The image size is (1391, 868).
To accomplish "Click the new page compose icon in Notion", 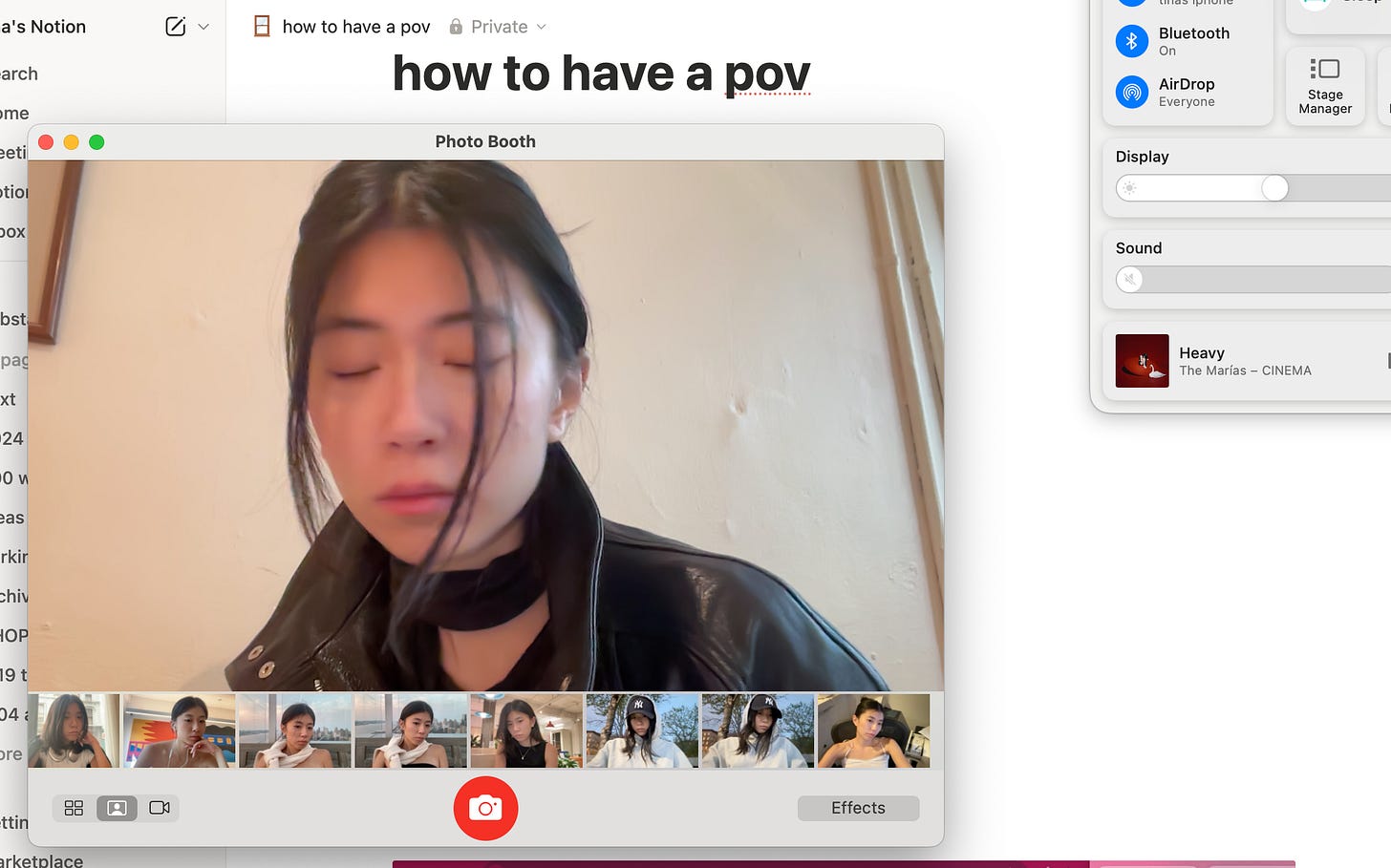I will point(176,27).
